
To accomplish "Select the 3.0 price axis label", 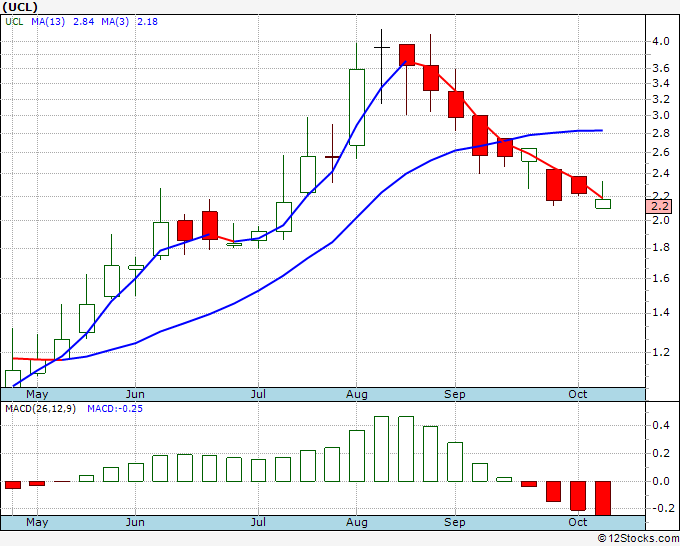I will pos(661,116).
